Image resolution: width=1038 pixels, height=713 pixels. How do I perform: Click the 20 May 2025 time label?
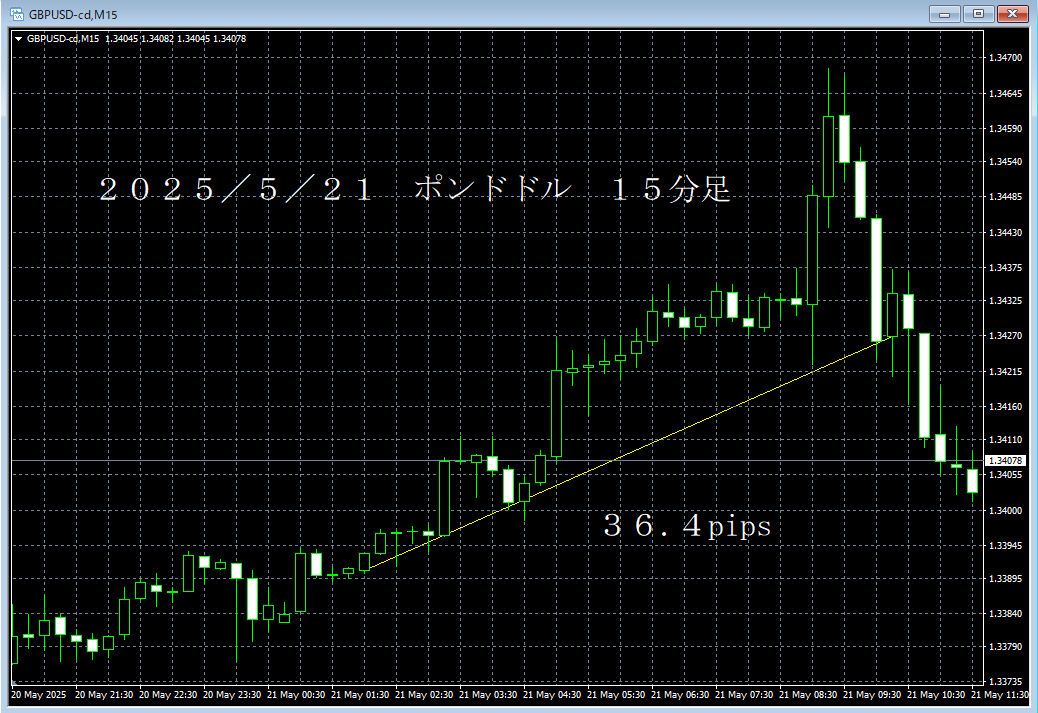point(38,694)
